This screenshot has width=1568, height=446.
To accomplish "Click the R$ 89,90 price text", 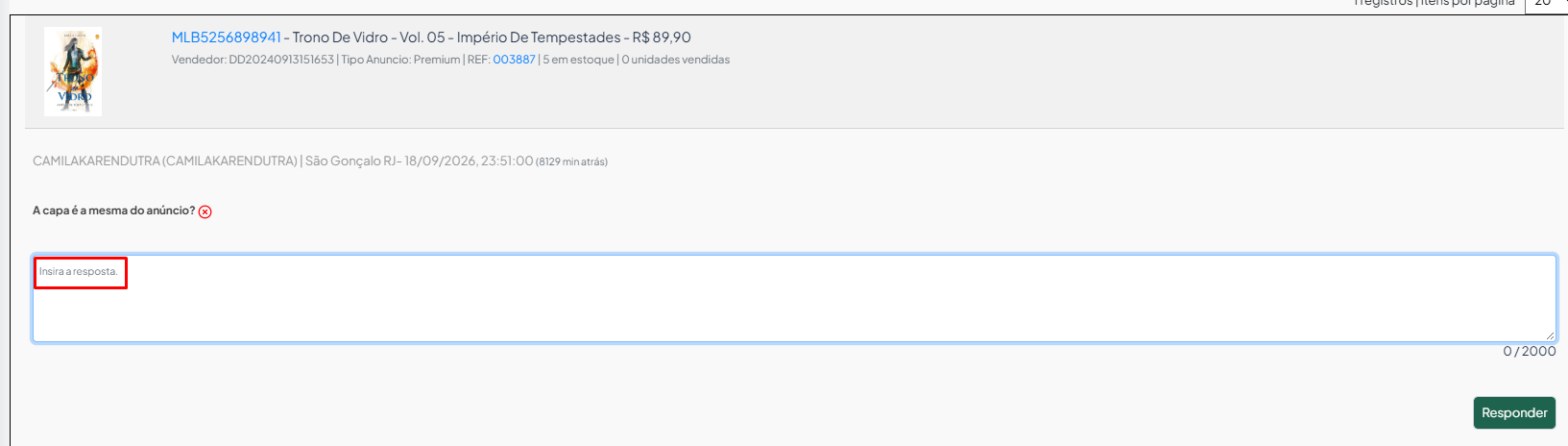I will [662, 37].
